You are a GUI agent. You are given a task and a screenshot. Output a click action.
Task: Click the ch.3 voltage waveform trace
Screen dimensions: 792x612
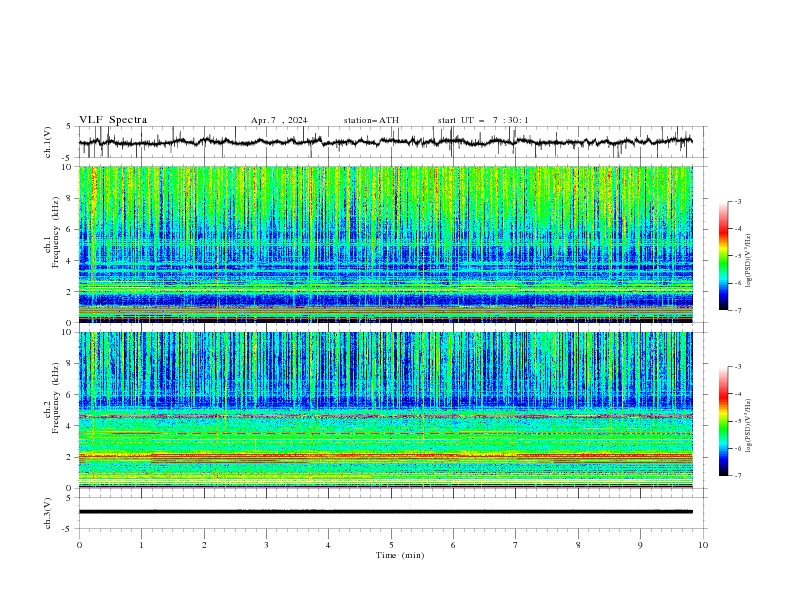click(385, 512)
